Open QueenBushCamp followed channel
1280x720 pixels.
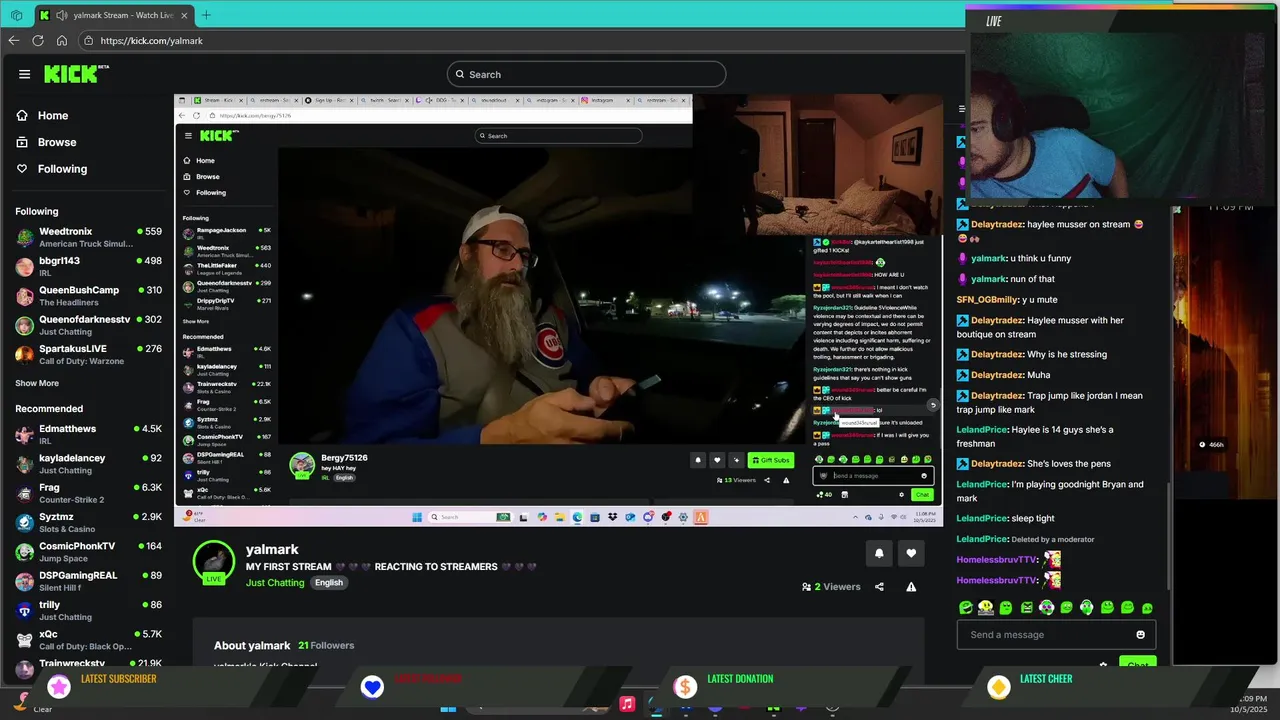[88, 295]
